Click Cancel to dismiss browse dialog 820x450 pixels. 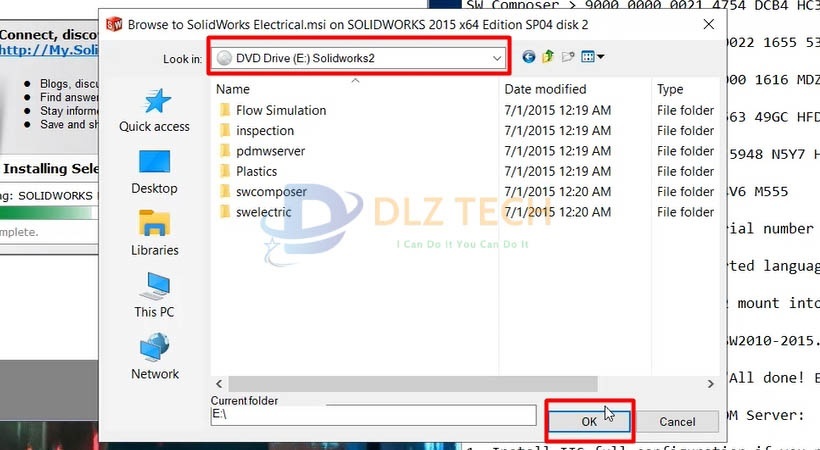coord(677,422)
